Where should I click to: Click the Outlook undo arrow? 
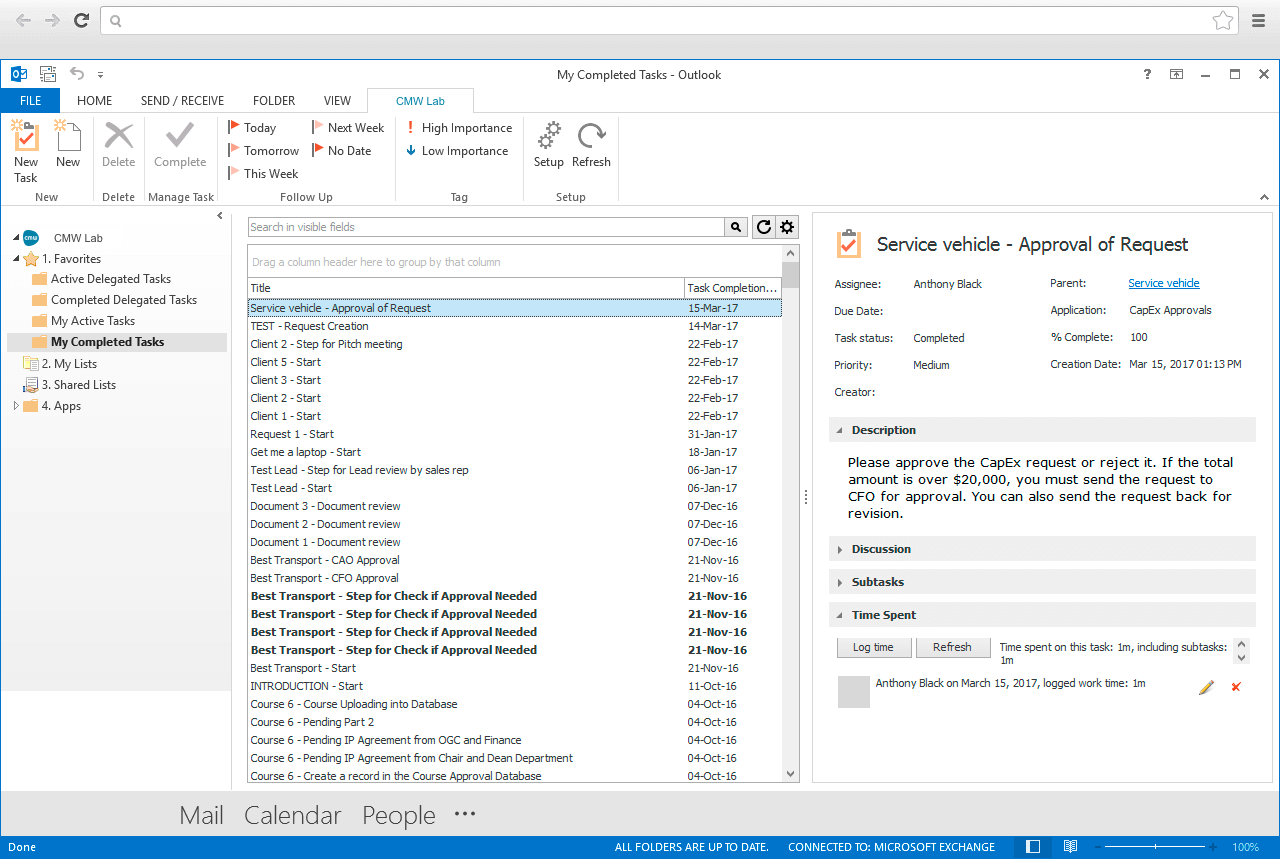77,74
